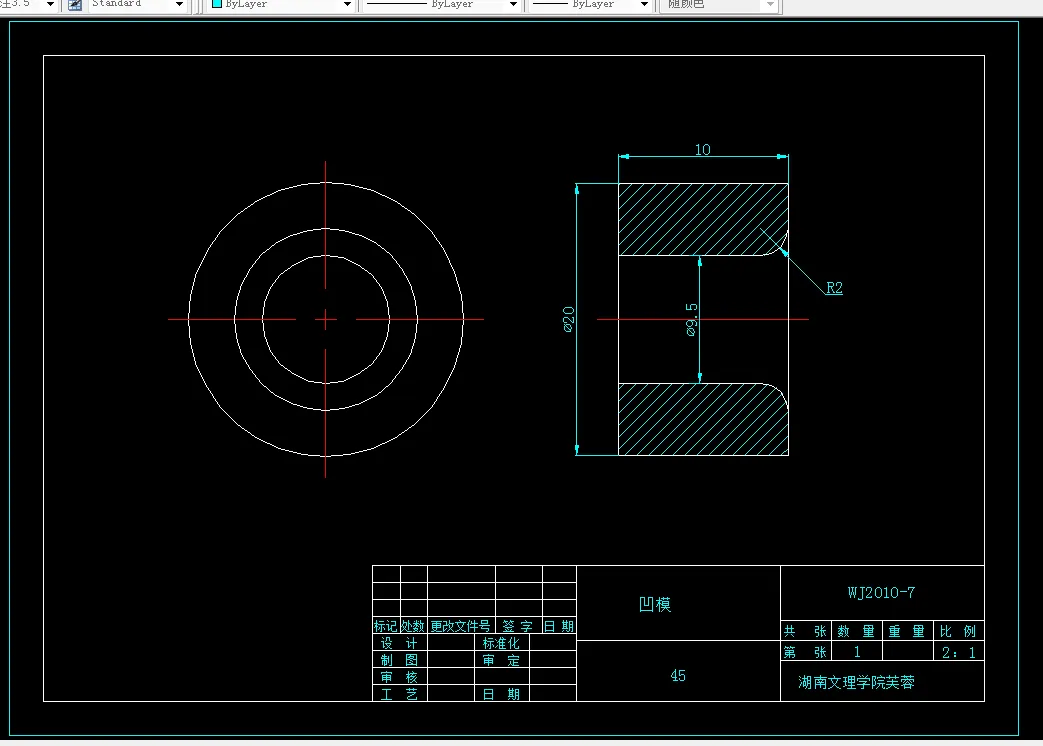Image resolution: width=1043 pixels, height=746 pixels.
Task: Click the 日期 cell next to 签字
Action: pyautogui.click(x=559, y=626)
